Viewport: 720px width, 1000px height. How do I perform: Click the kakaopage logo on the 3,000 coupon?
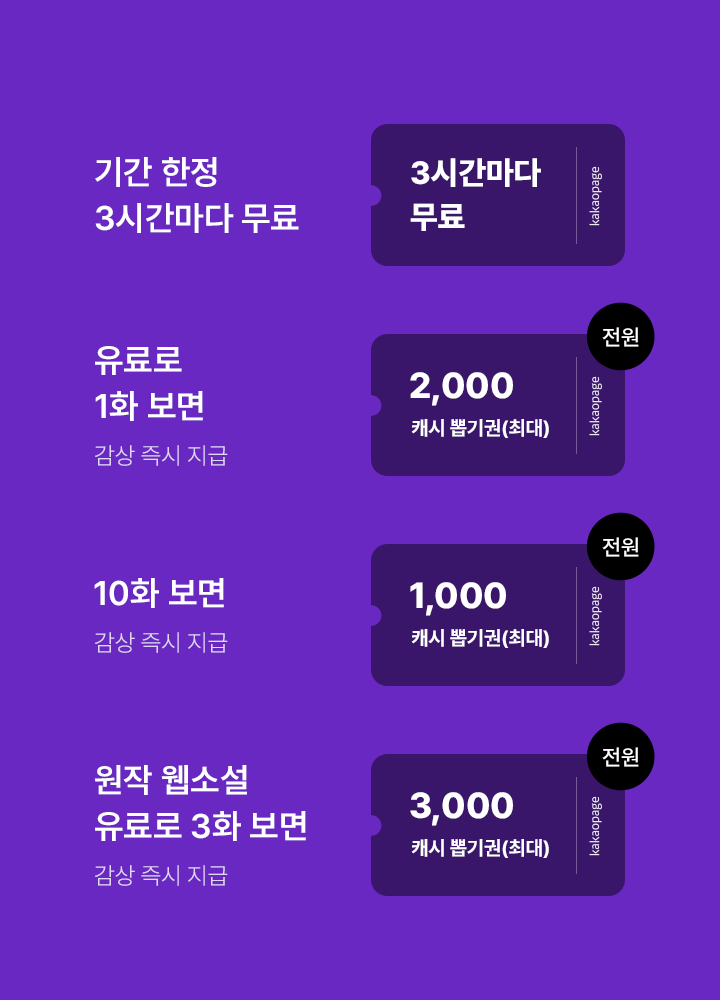595,826
